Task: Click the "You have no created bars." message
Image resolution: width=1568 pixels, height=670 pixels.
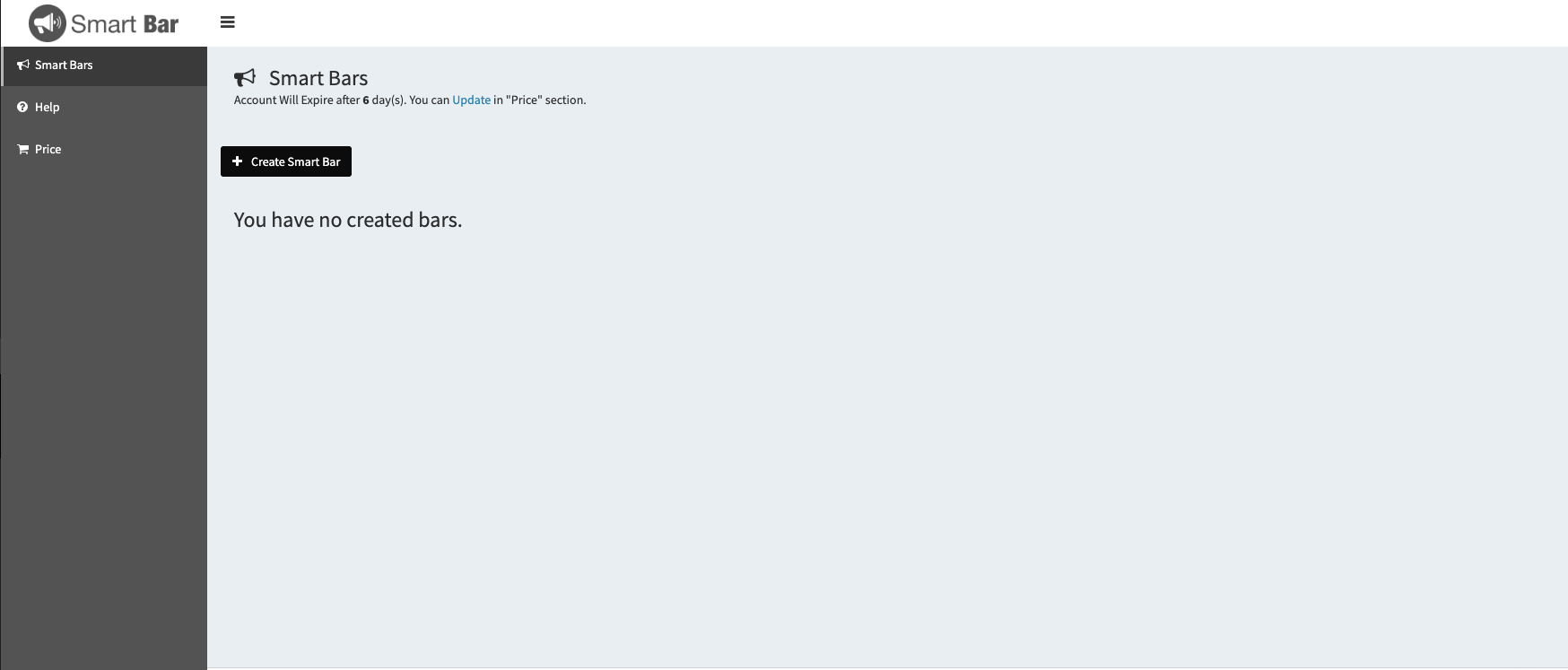Action: pyautogui.click(x=348, y=221)
